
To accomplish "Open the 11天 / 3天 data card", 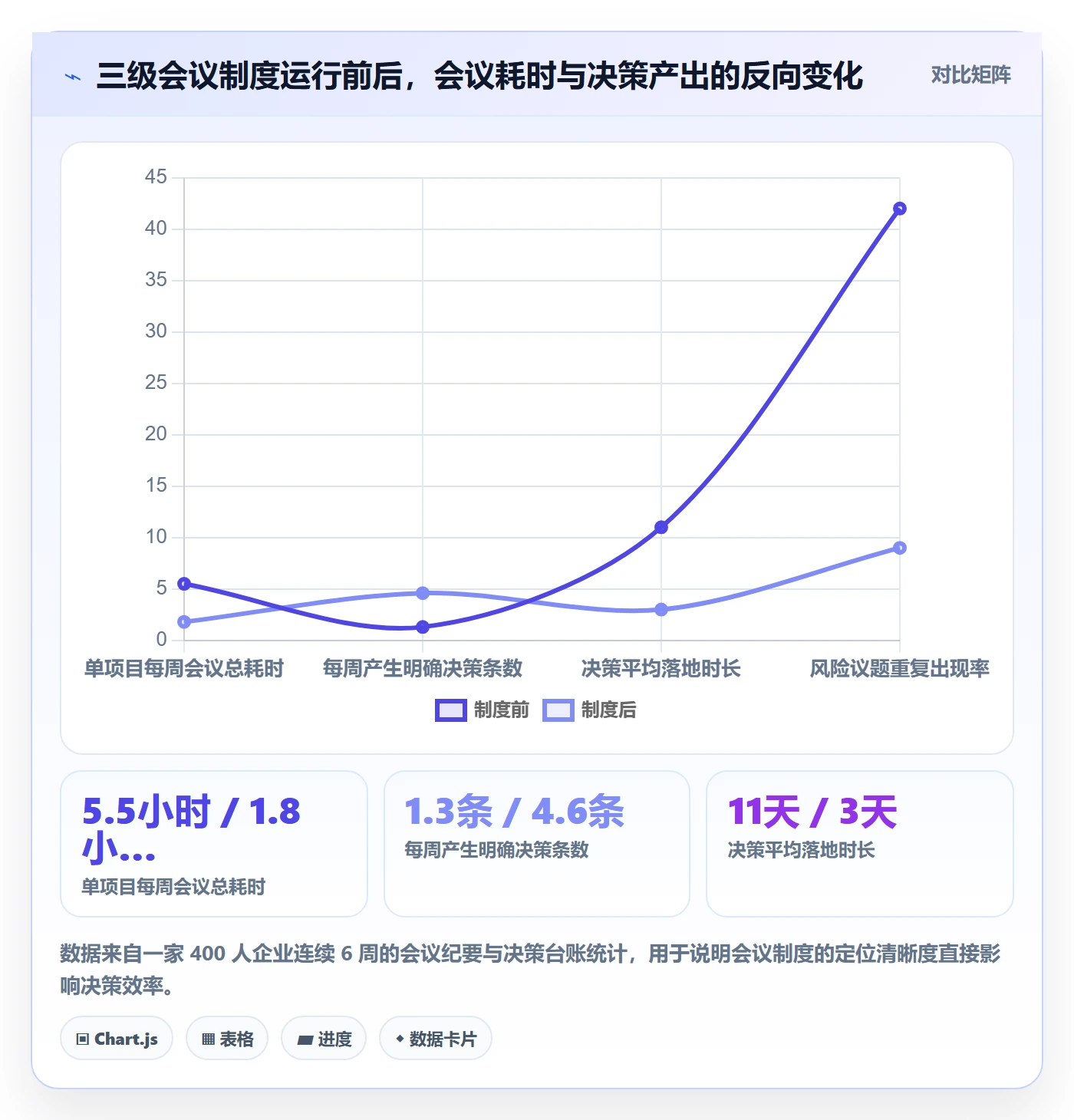I will point(860,844).
